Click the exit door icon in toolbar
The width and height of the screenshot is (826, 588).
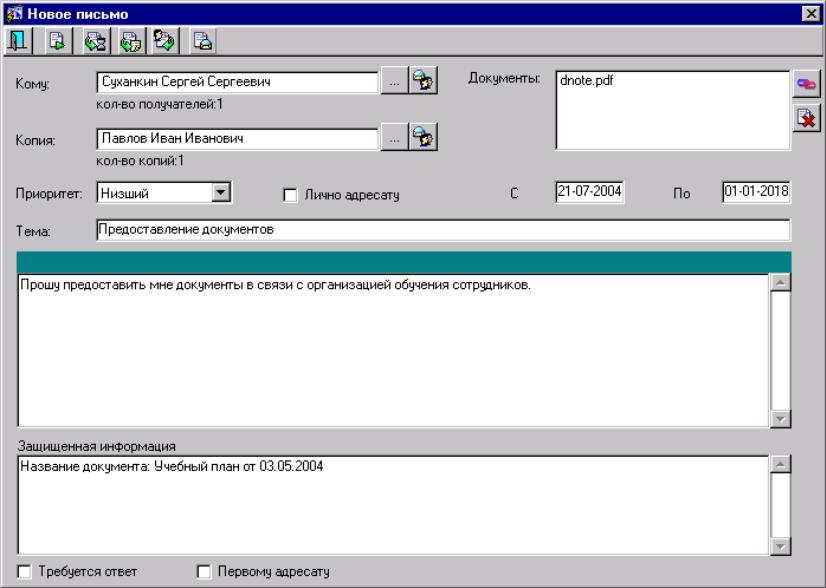(18, 41)
